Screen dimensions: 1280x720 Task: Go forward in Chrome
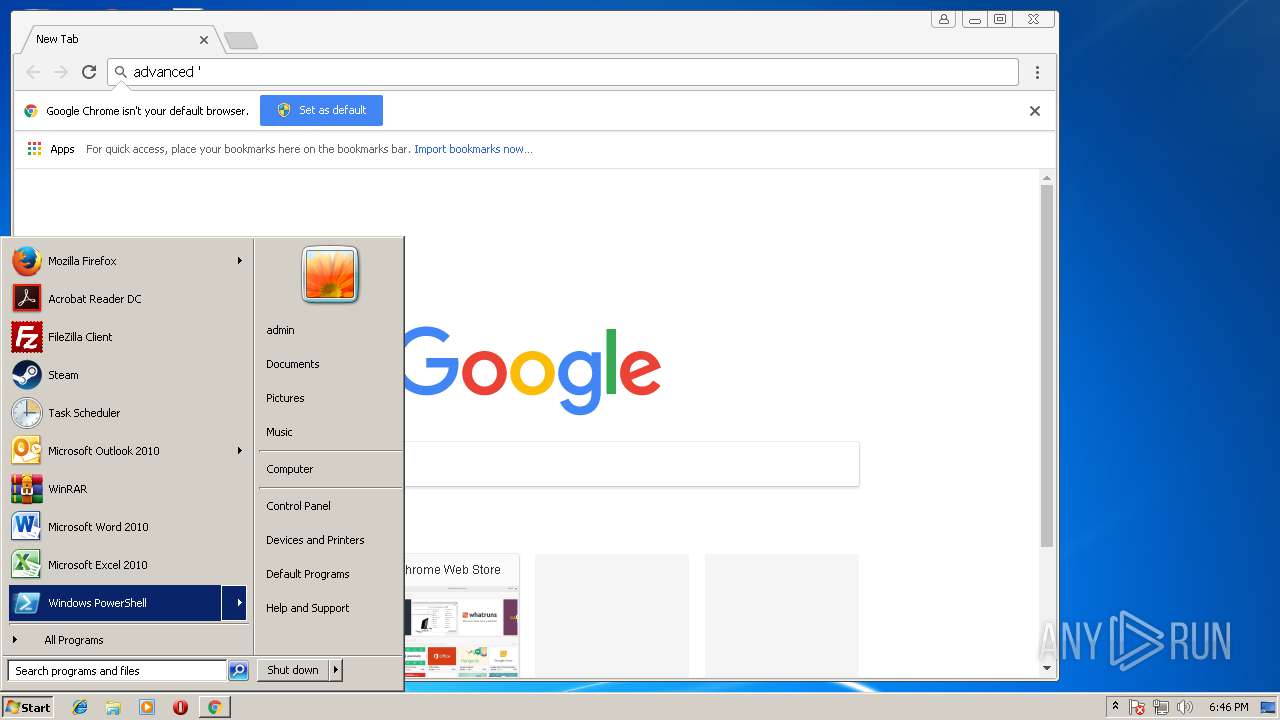pyautogui.click(x=61, y=72)
